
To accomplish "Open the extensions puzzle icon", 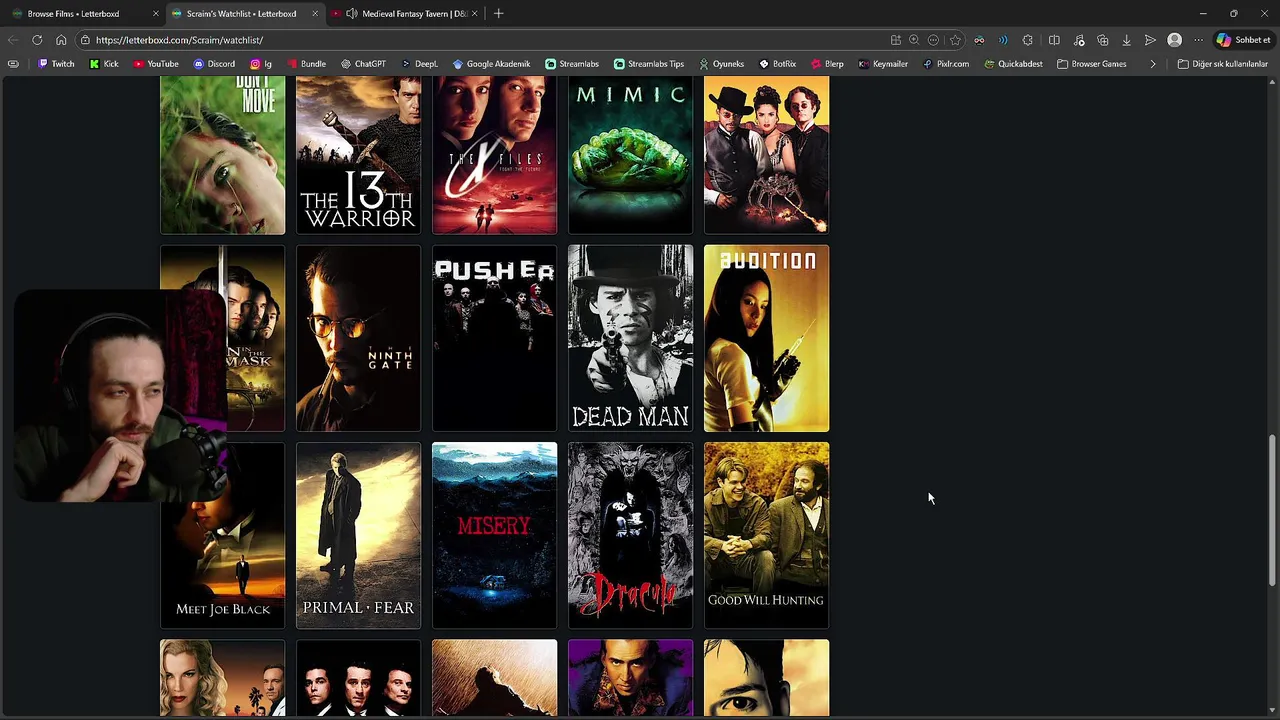I will click(x=1028, y=40).
